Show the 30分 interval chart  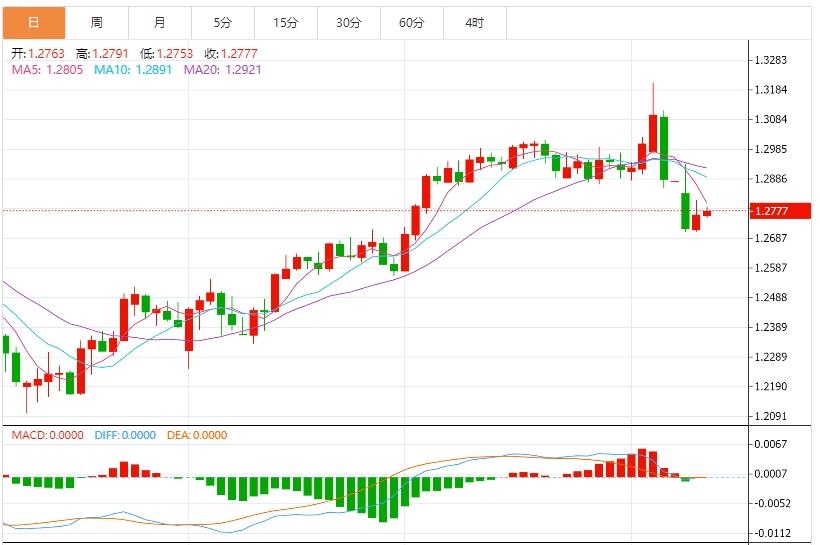(348, 22)
